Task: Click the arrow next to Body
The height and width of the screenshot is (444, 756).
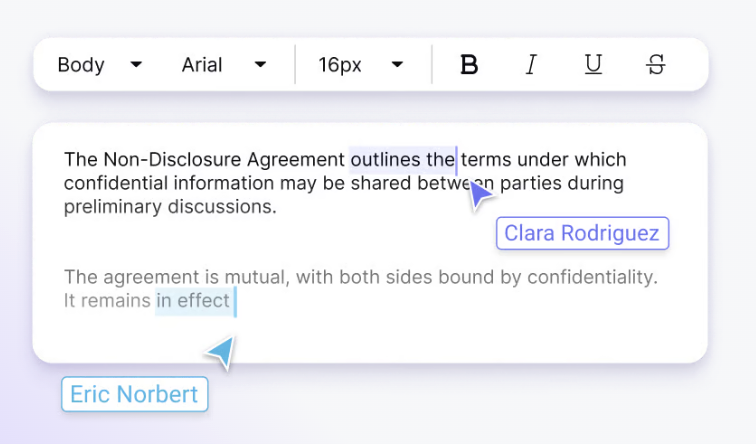Action: [137, 65]
